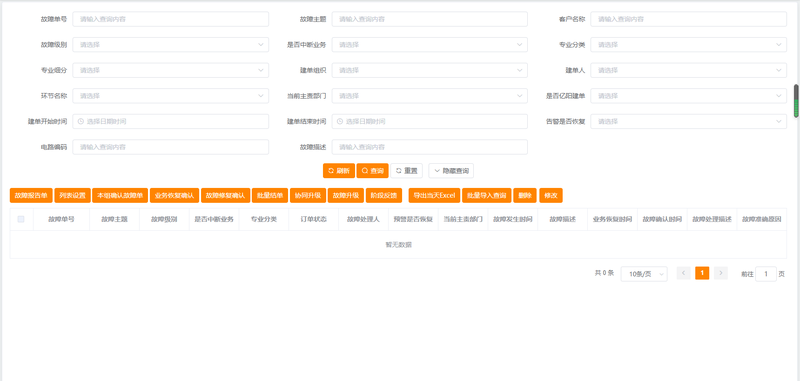Go to next page arrow
The width and height of the screenshot is (800, 381).
coord(720,273)
